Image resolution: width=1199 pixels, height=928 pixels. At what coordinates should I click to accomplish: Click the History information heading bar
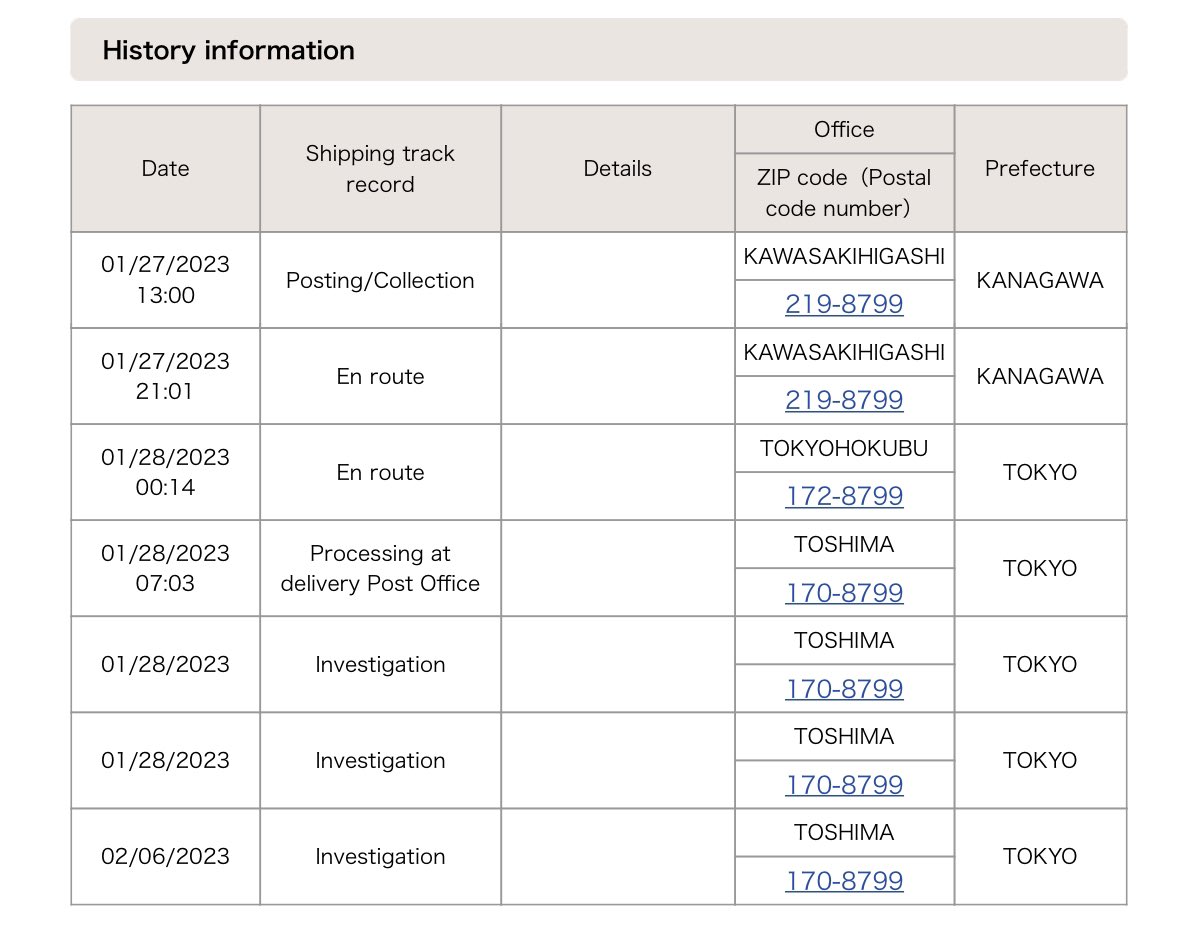pyautogui.click(x=598, y=50)
